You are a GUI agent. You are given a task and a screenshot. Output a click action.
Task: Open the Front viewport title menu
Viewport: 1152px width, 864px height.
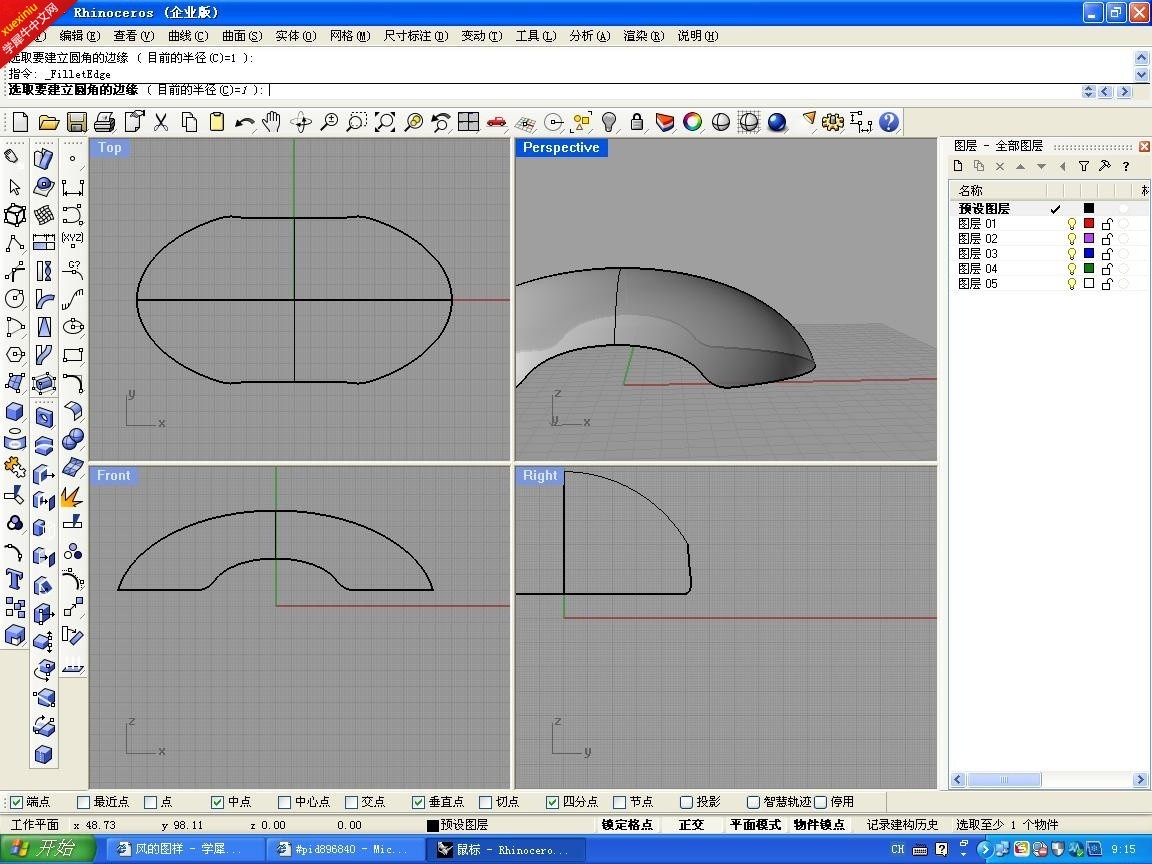(113, 475)
